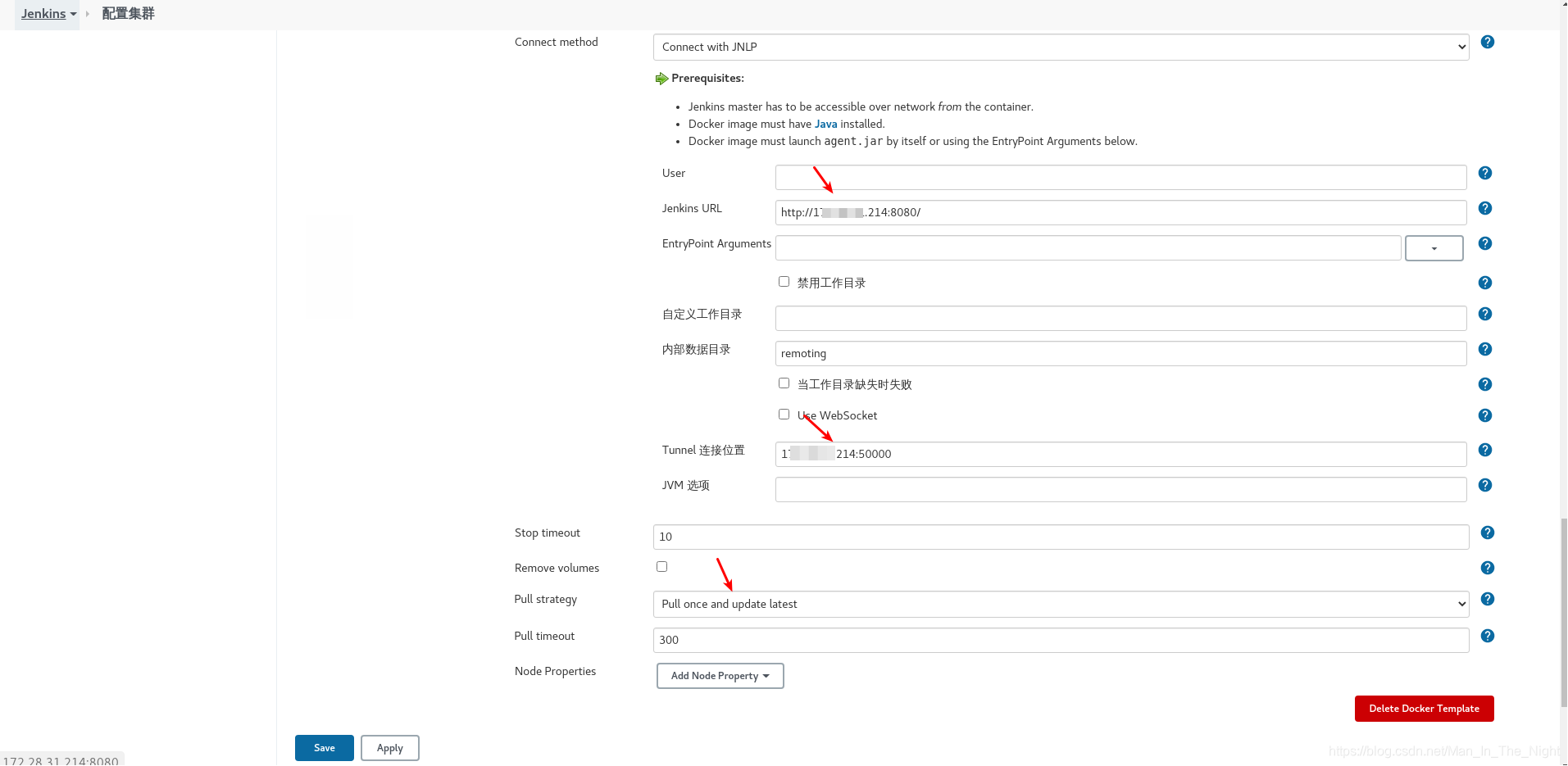Focus the Tunnel 连接位置 field
The image size is (1568, 766).
[1120, 454]
